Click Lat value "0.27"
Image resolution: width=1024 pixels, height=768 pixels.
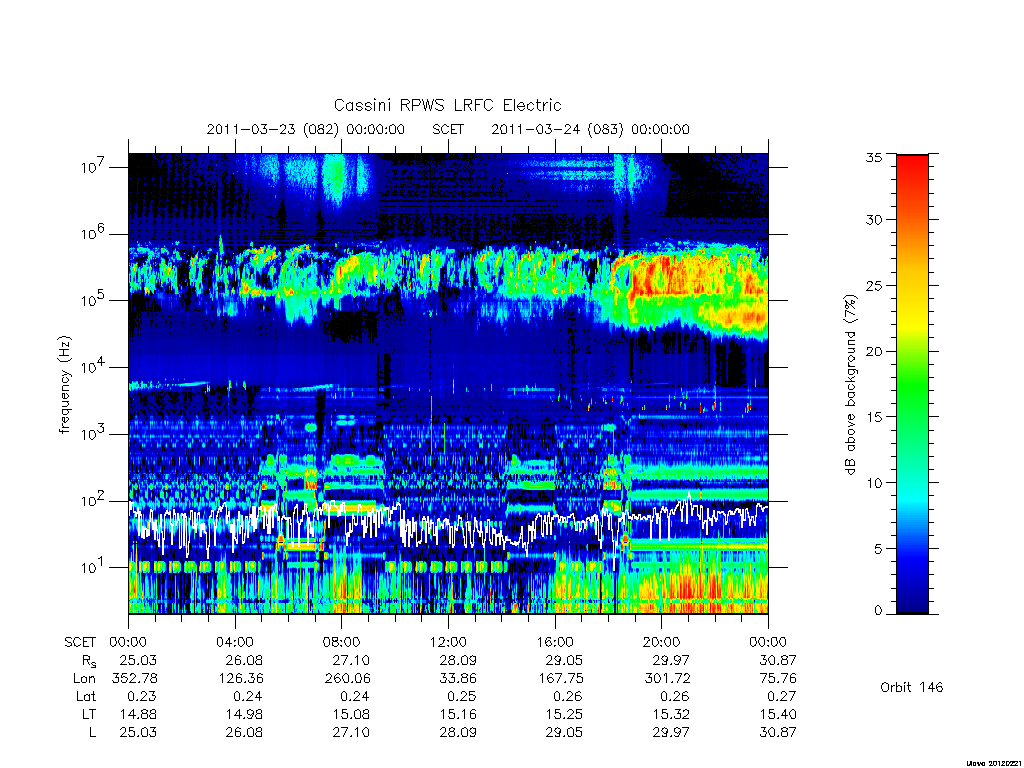coord(782,697)
